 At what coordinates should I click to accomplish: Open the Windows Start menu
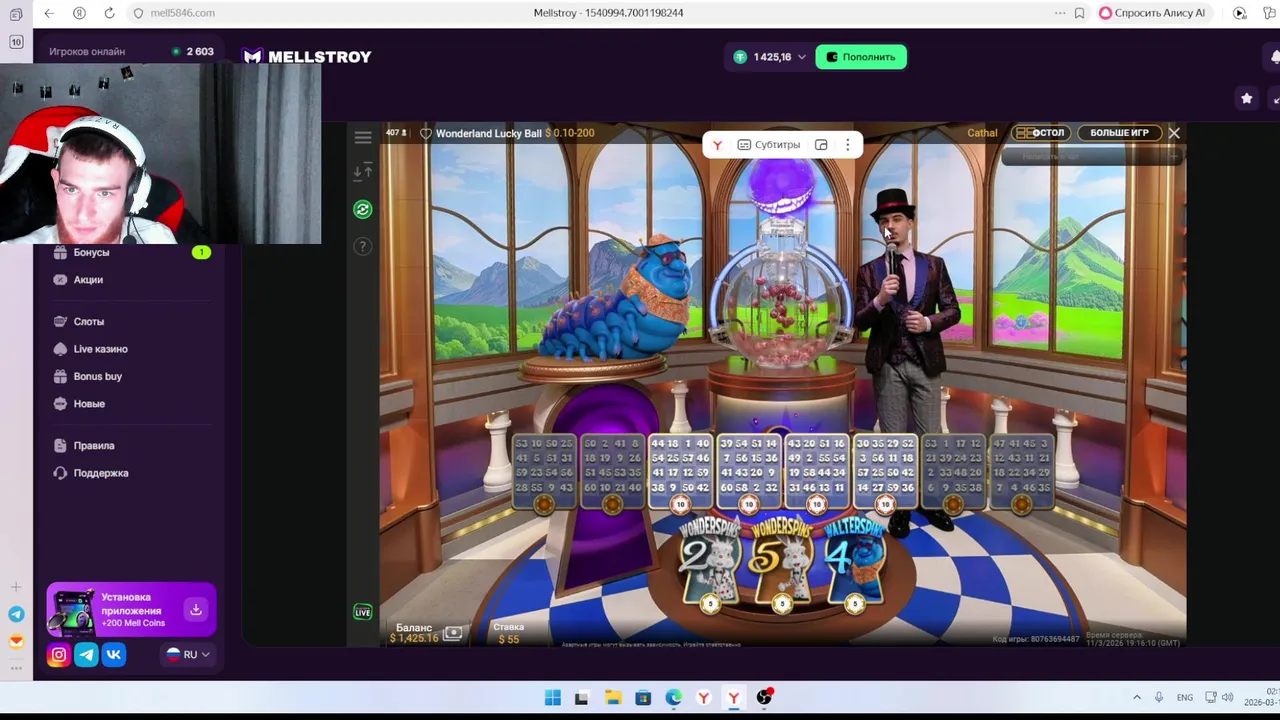tap(553, 698)
